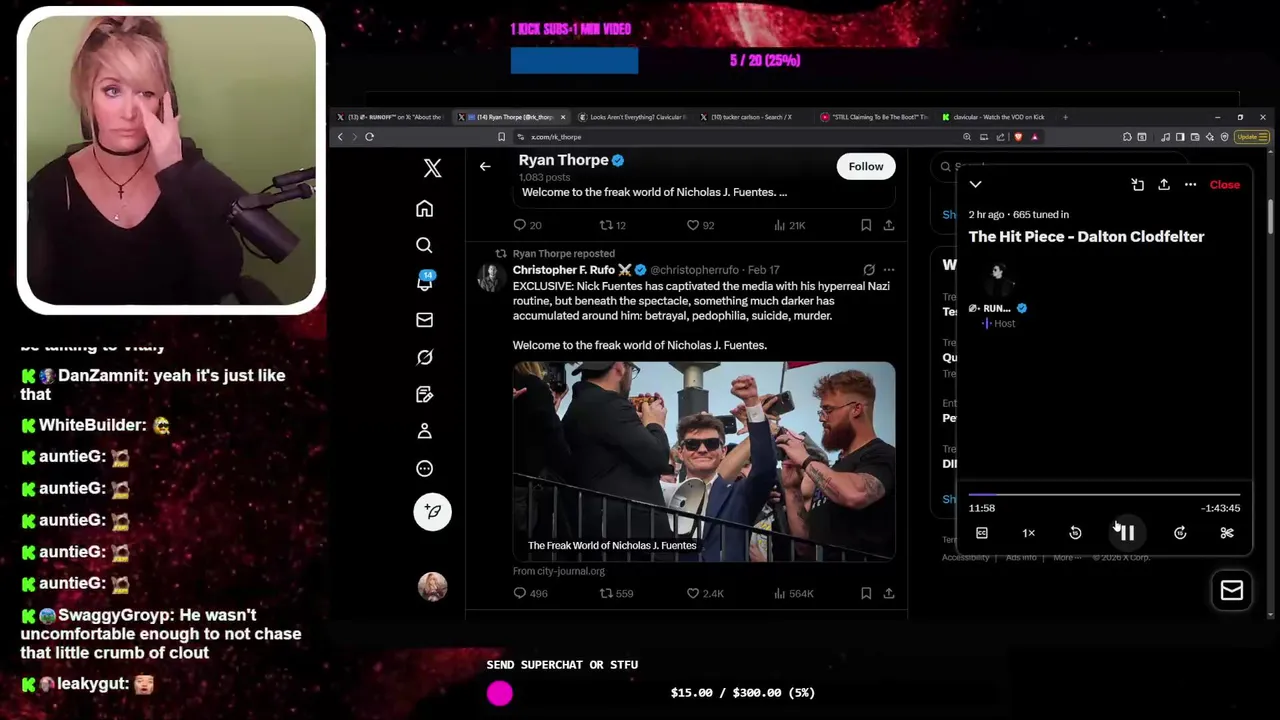This screenshot has width=1280, height=720.
Task: Open Grok icon in X sidebar
Action: point(424,357)
